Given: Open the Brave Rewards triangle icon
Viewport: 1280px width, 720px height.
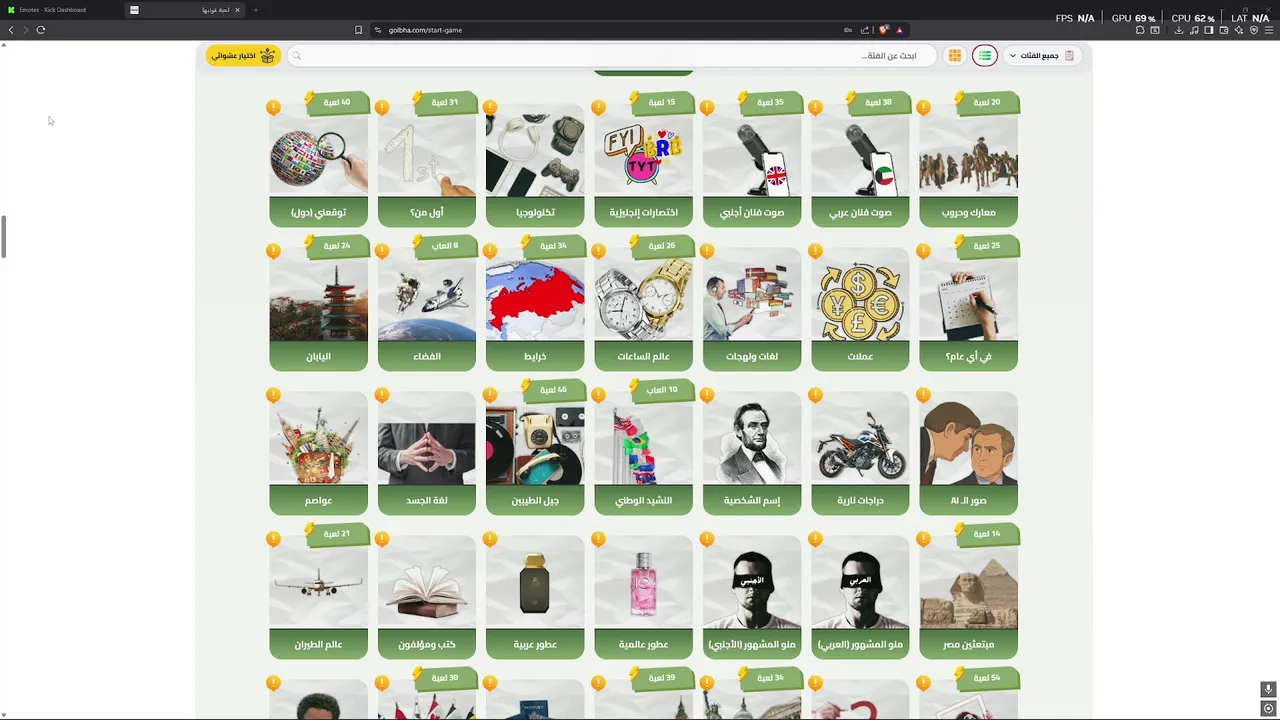Looking at the screenshot, I should coord(899,30).
